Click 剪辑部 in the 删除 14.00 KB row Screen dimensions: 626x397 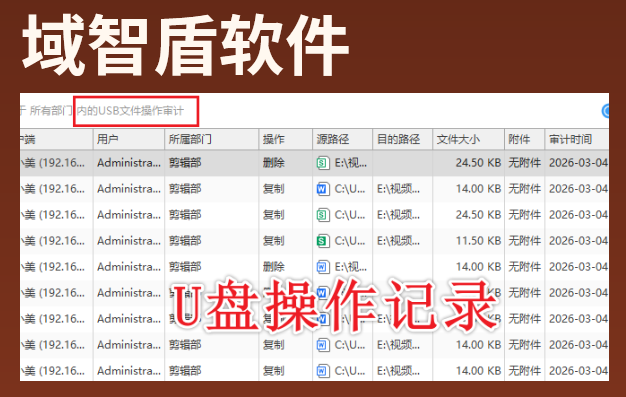(185, 267)
